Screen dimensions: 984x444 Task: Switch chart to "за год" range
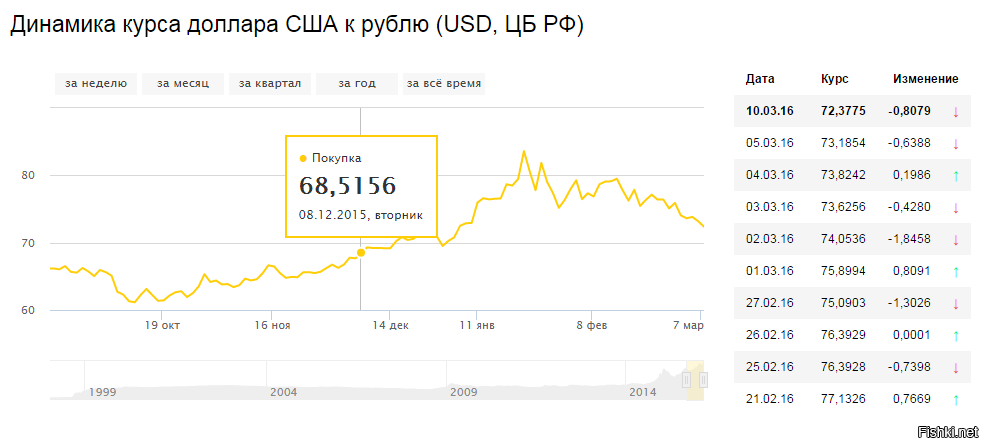point(357,83)
